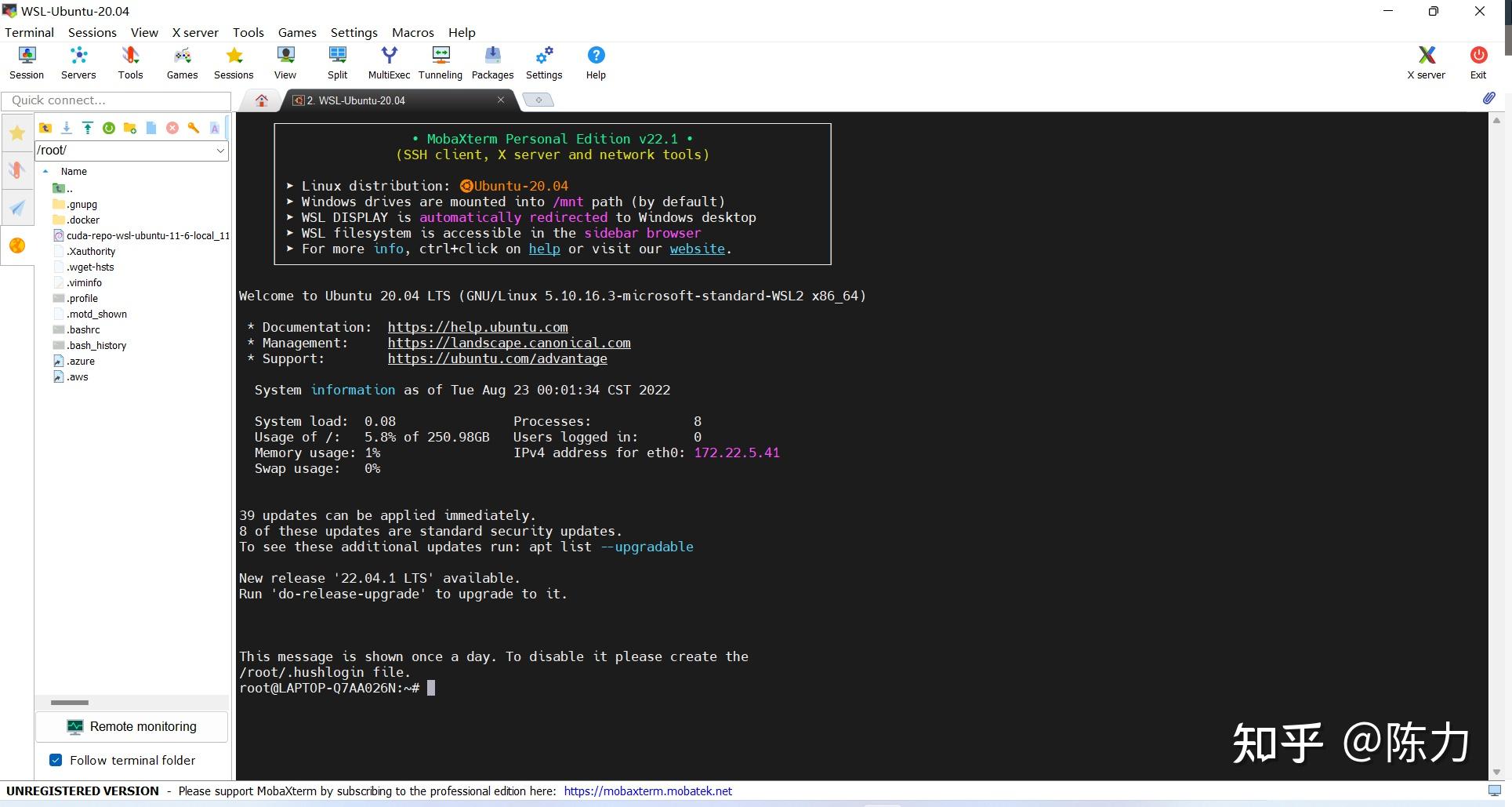
Task: Open the Macros menu
Action: [x=412, y=32]
